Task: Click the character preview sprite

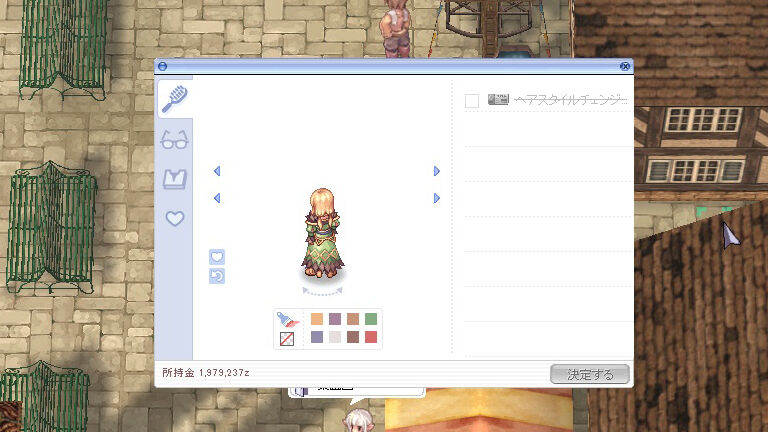Action: click(322, 234)
